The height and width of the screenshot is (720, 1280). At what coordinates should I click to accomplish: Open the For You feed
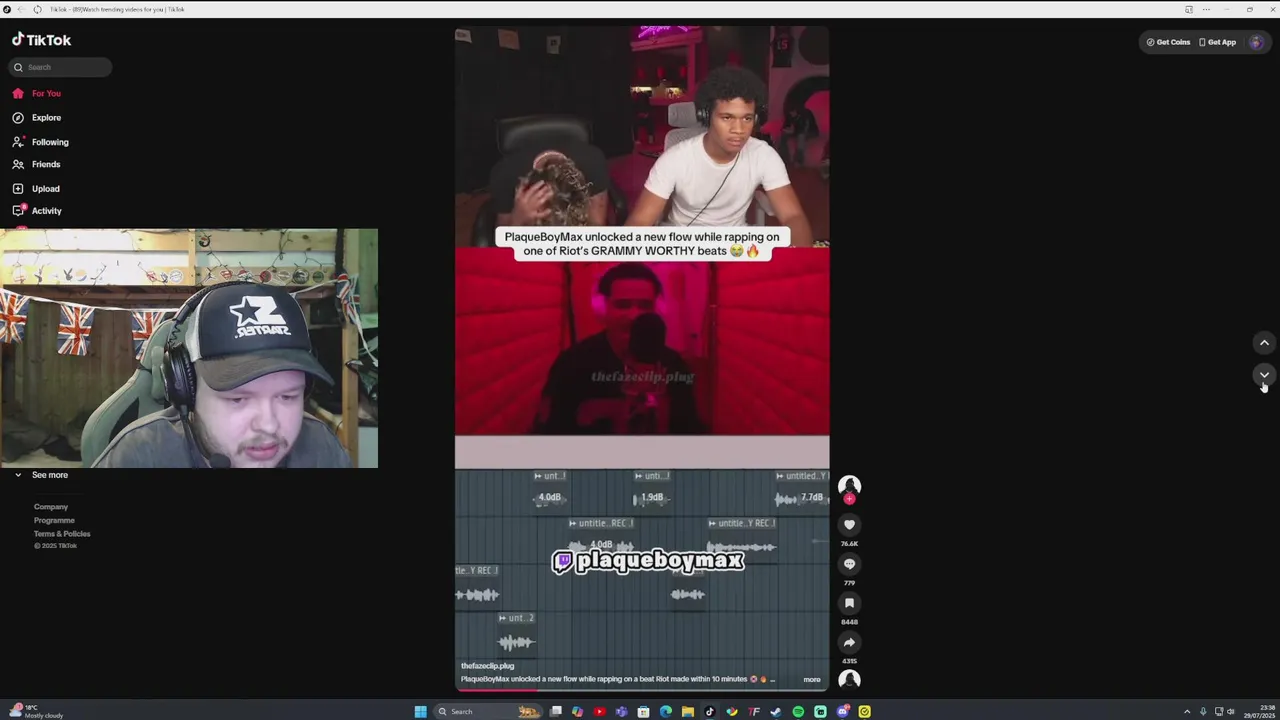[46, 93]
